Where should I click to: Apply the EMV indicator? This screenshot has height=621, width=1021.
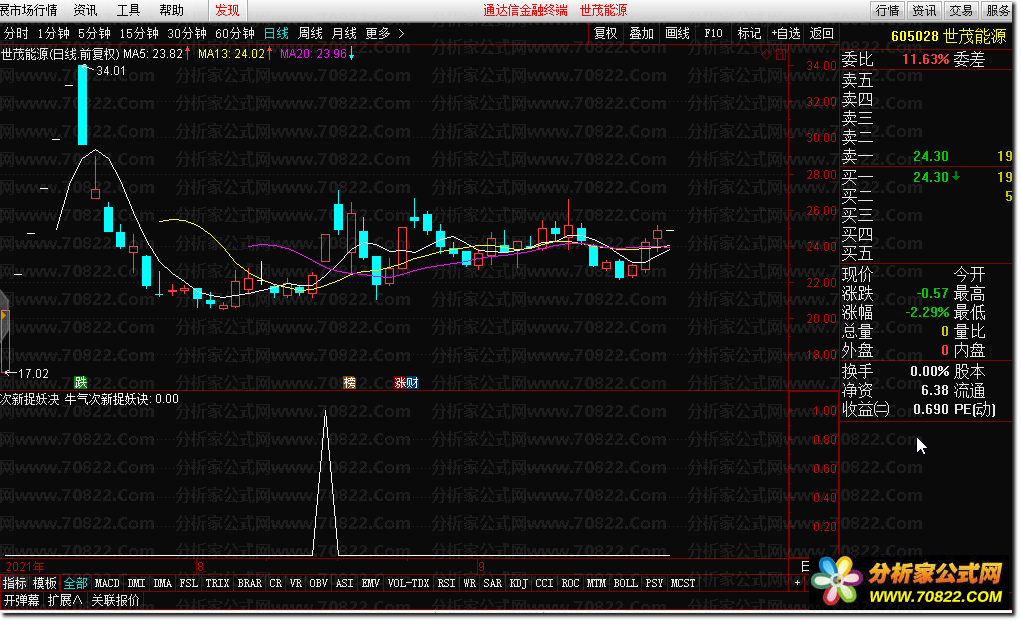coord(371,583)
